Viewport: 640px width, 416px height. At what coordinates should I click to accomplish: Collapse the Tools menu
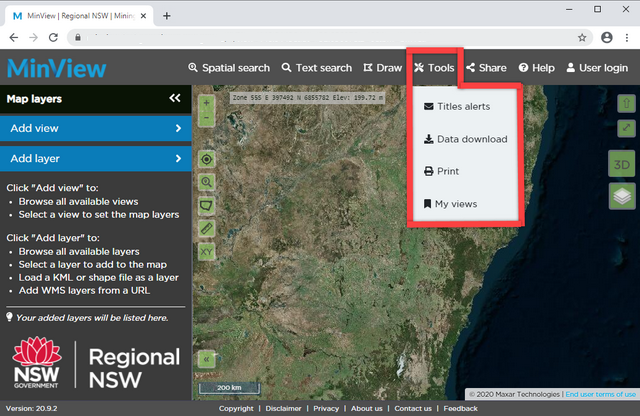pos(434,68)
